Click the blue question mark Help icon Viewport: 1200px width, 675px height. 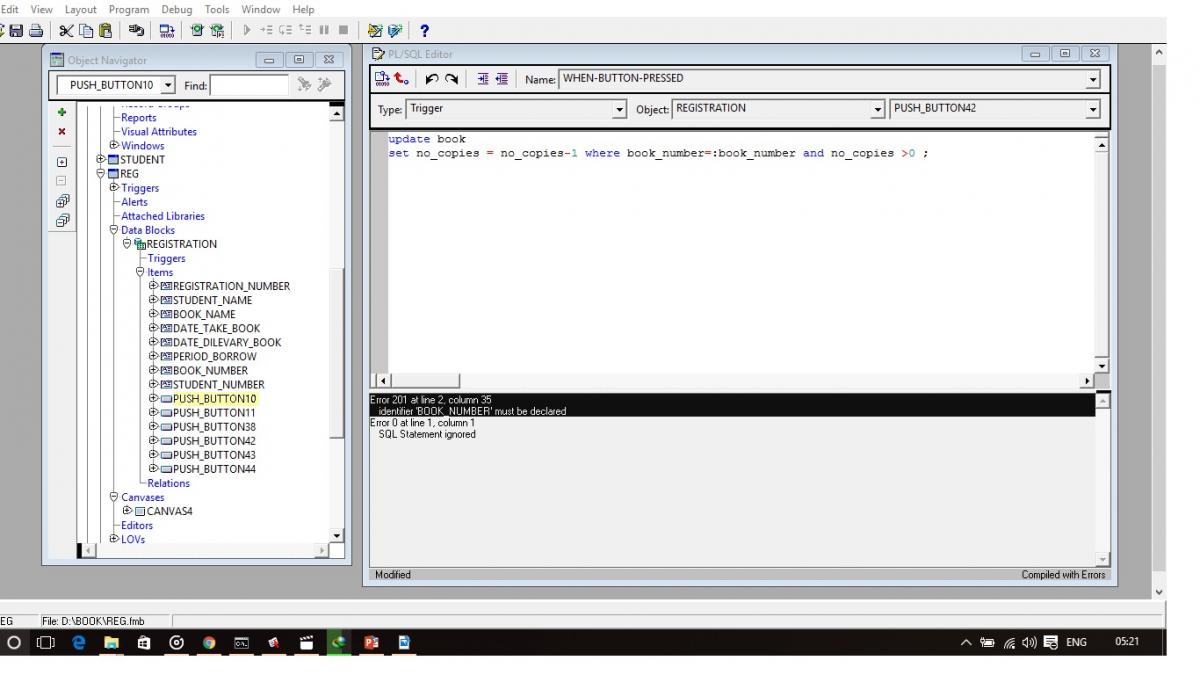coord(424,32)
